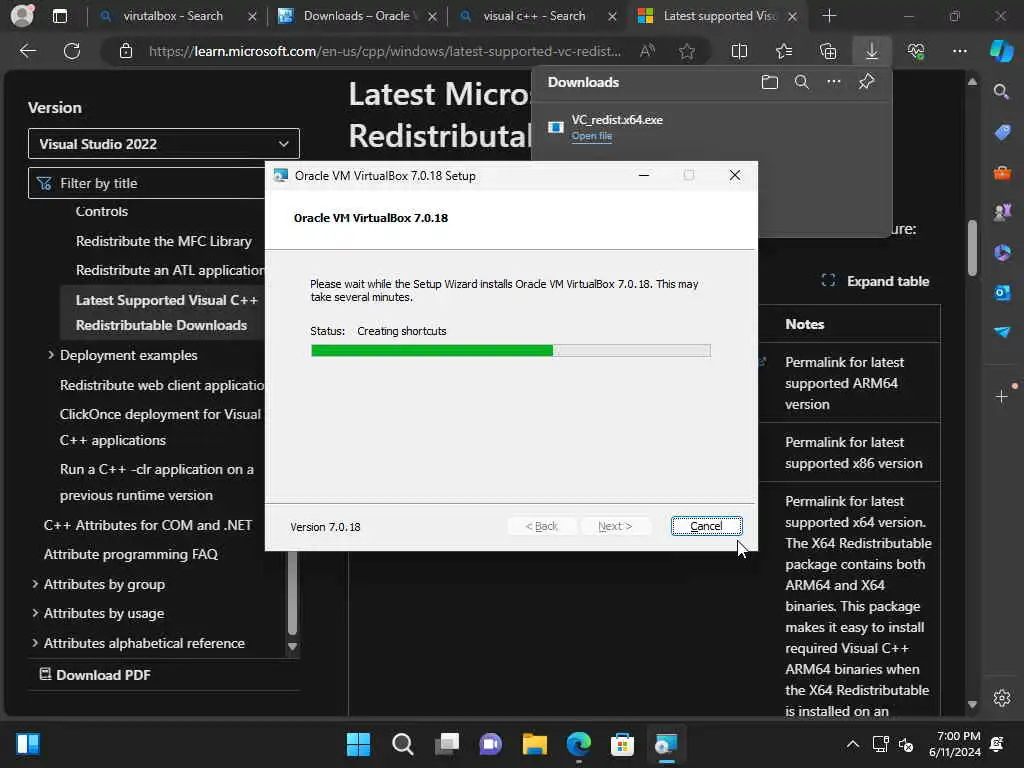The height and width of the screenshot is (768, 1024).
Task: Open sidebar settings gear icon
Action: click(x=1002, y=698)
